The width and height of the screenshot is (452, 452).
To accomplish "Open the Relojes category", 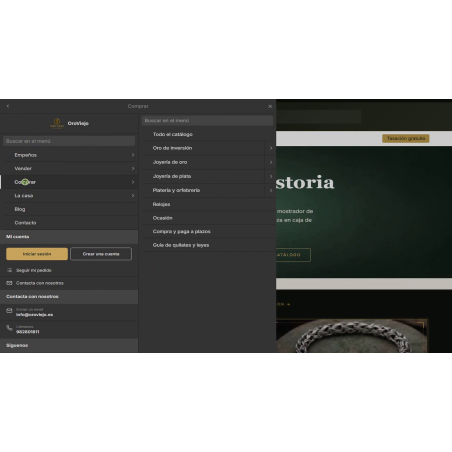I will [x=161, y=204].
